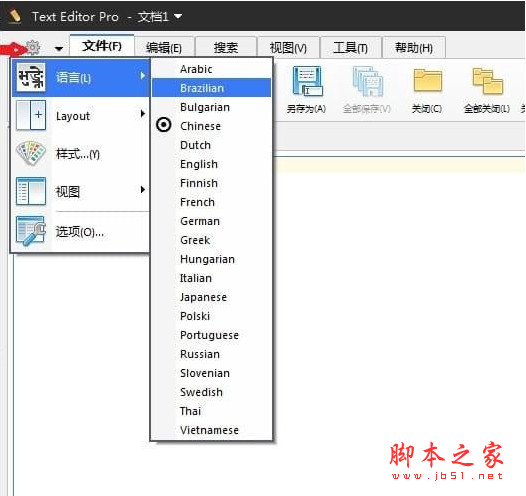526x496 pixels.
Task: Click the 全部保存(V) label
Action: 367,109
